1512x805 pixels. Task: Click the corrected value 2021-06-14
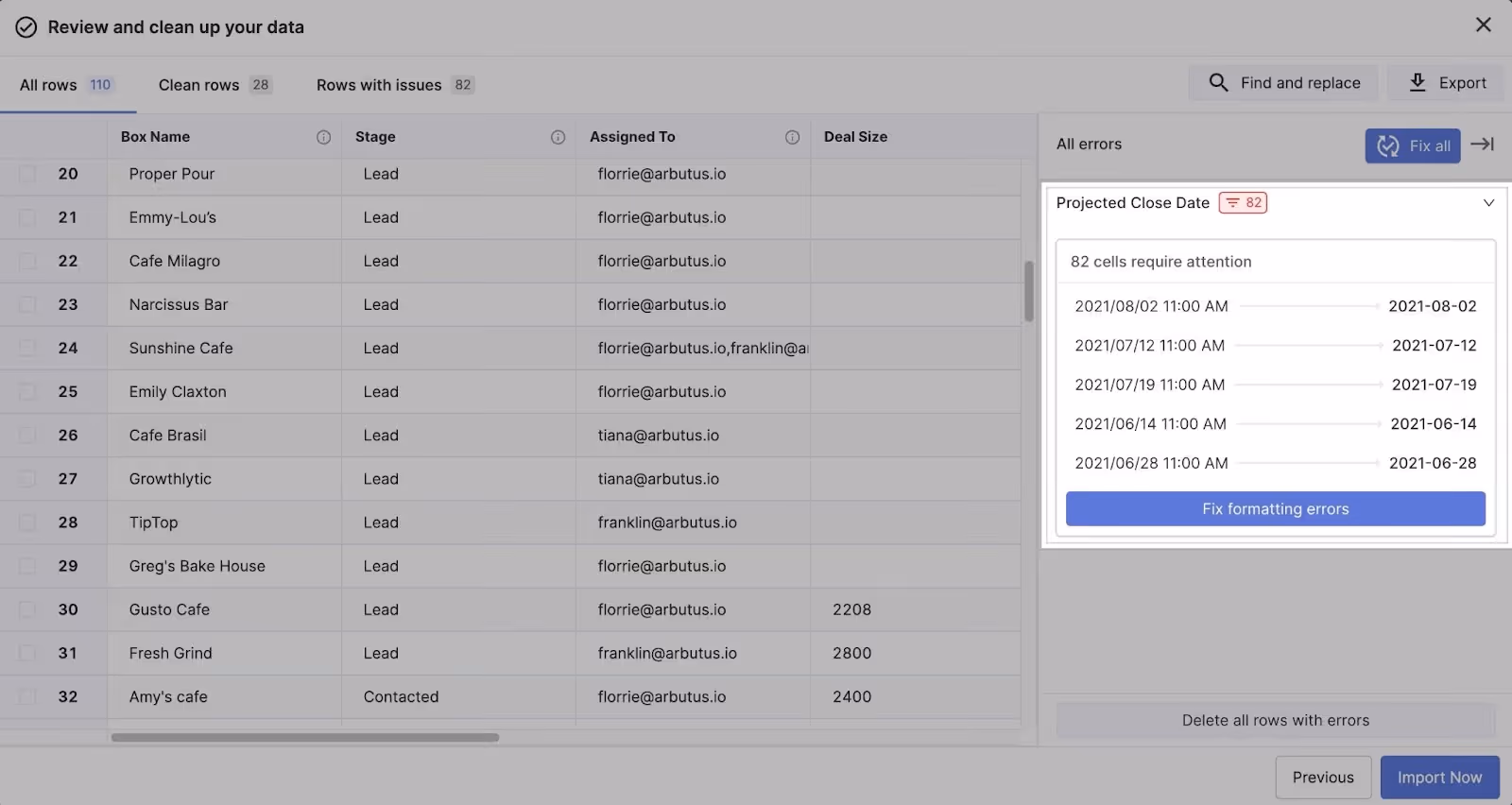(1434, 424)
